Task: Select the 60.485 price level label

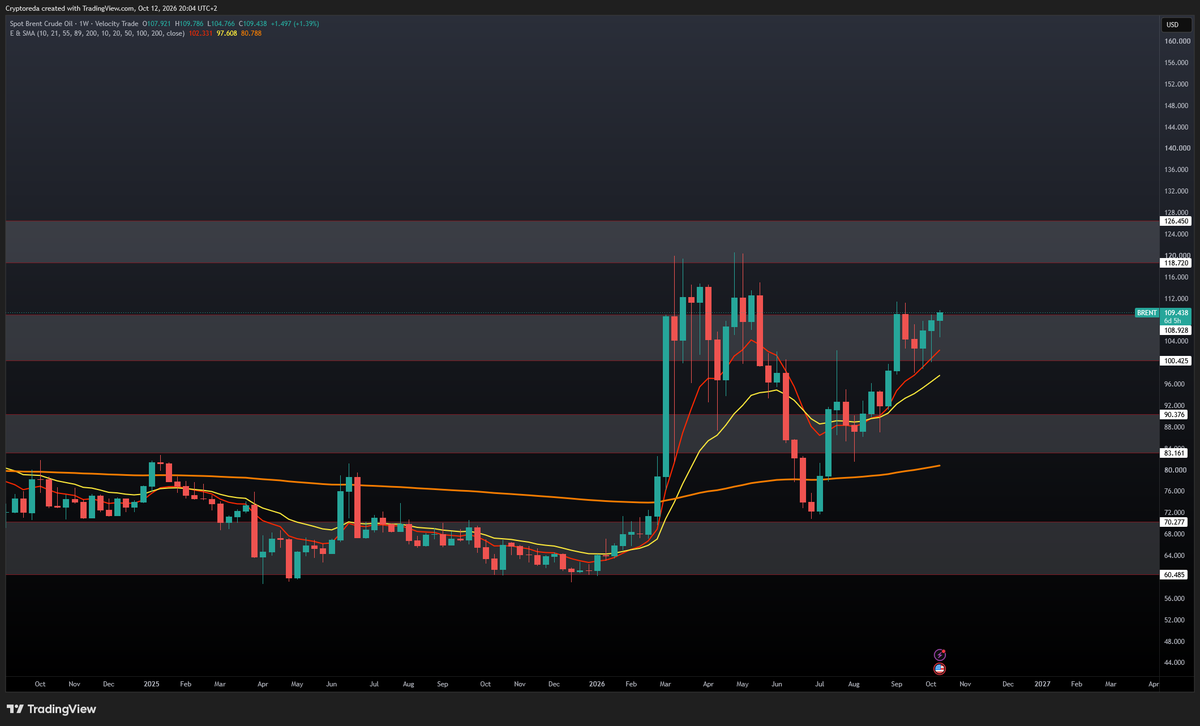Action: [x=1175, y=575]
